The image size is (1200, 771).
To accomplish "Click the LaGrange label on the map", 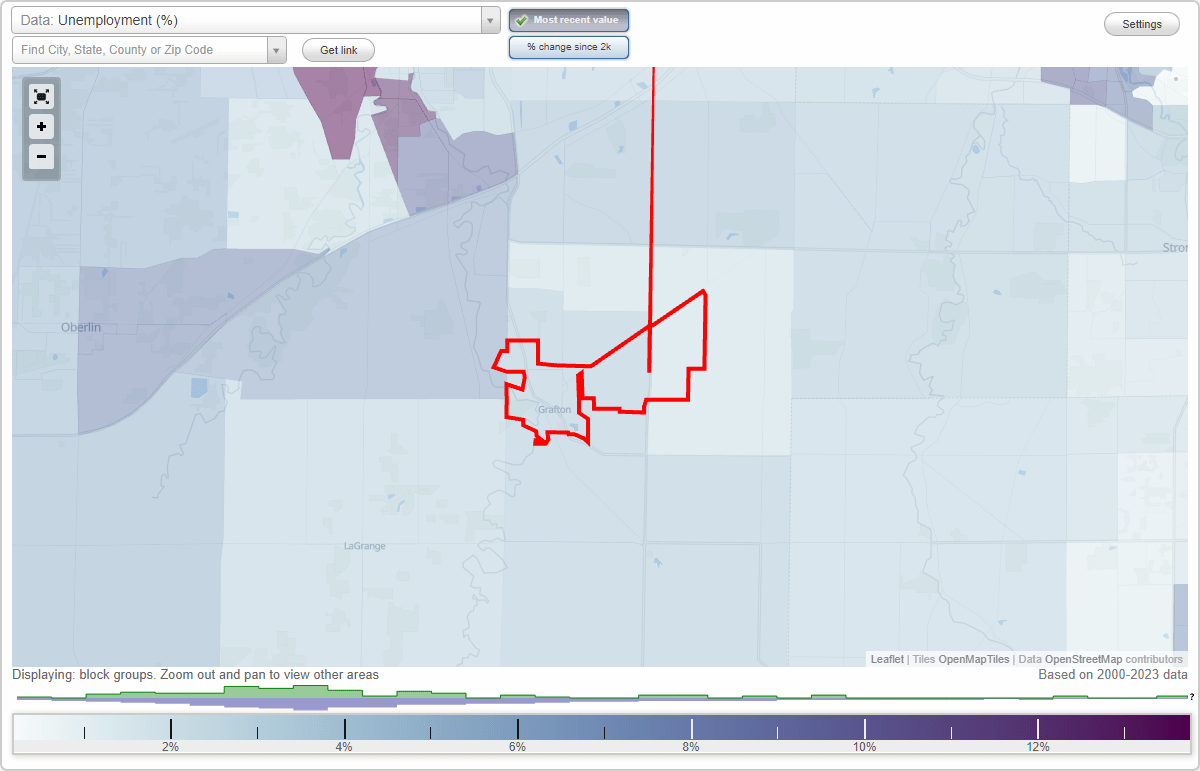I will click(364, 546).
